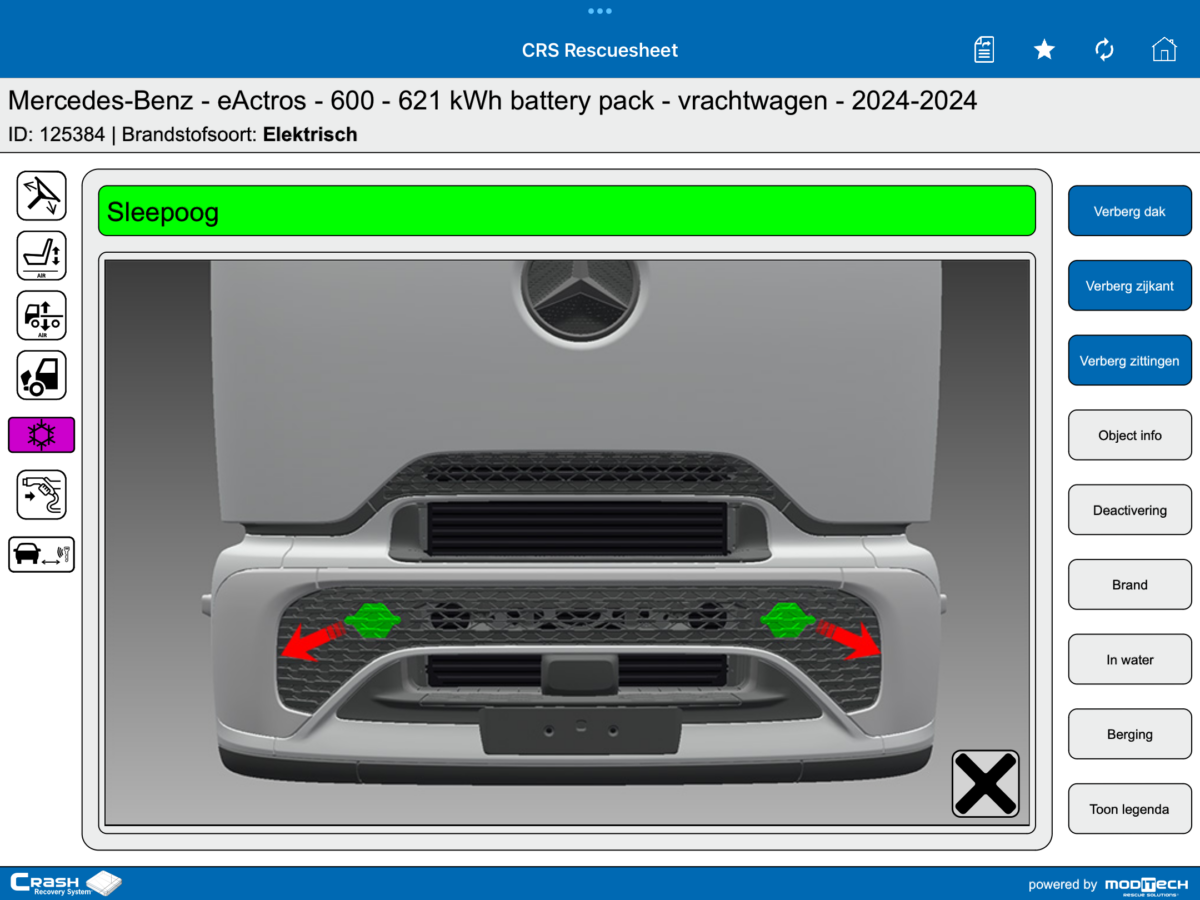The width and height of the screenshot is (1200, 900).
Task: Toggle Verberg dak to hide roof
Action: [x=1130, y=211]
